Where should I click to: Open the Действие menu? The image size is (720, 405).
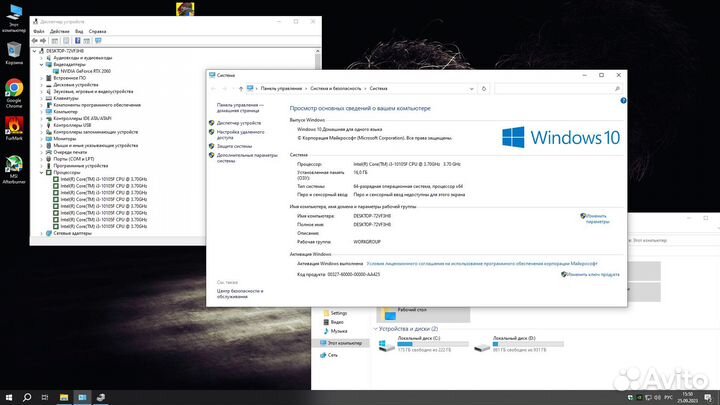coord(60,31)
